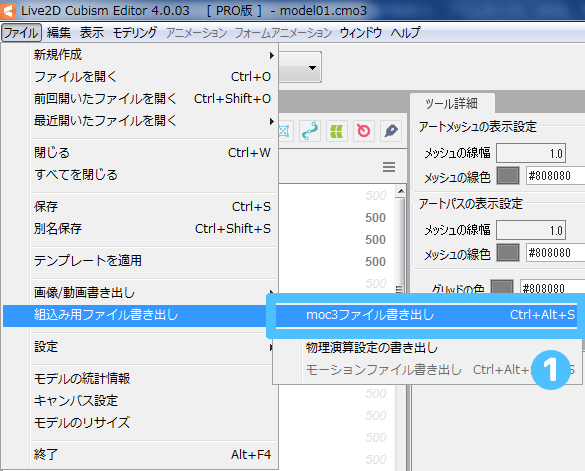Click アートメッシュ メッシュの線色 color swatch
This screenshot has width=585, height=471.
508,176
